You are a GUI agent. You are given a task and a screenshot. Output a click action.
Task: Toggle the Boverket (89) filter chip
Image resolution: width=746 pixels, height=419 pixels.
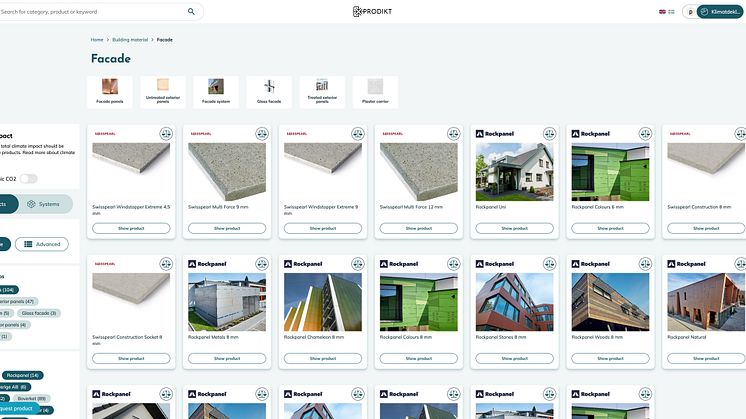(31, 399)
